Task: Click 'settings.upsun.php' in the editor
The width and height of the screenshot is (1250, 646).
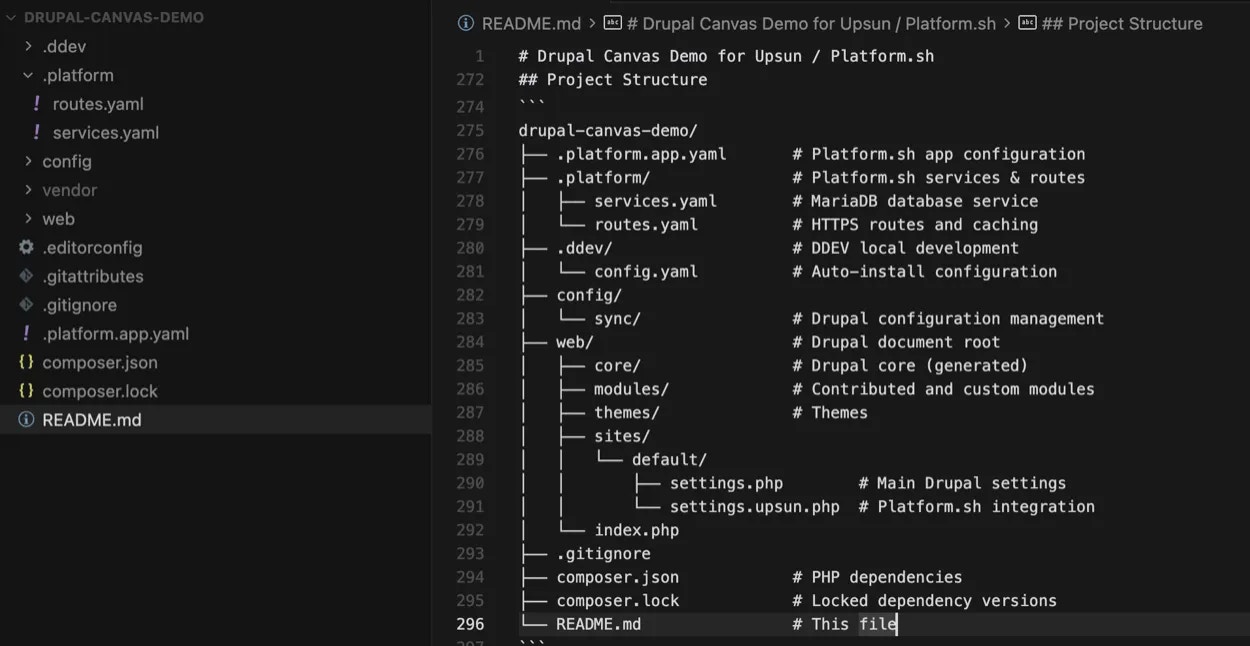Action: [x=755, y=507]
